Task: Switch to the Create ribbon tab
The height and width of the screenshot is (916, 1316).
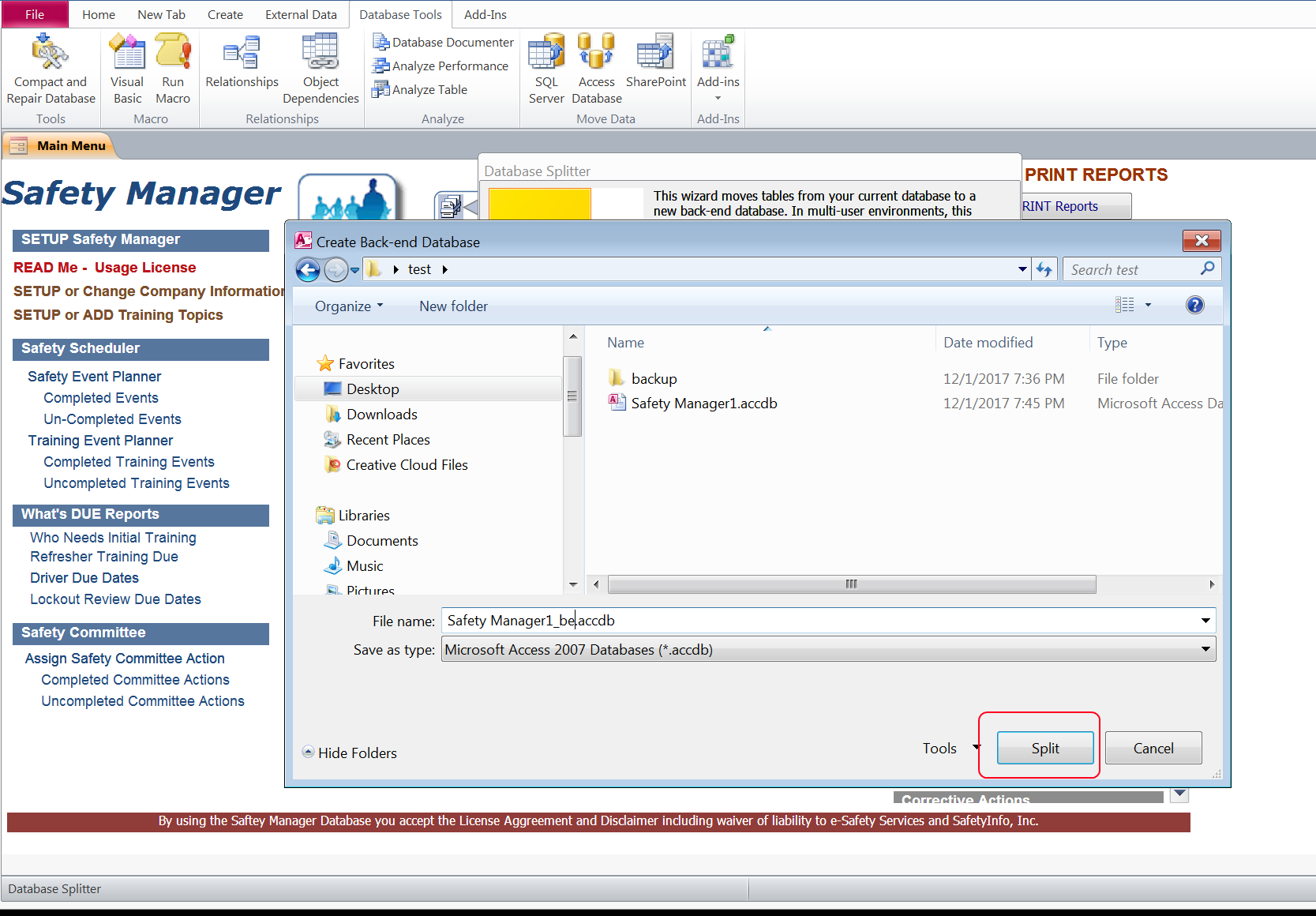Action: point(225,14)
